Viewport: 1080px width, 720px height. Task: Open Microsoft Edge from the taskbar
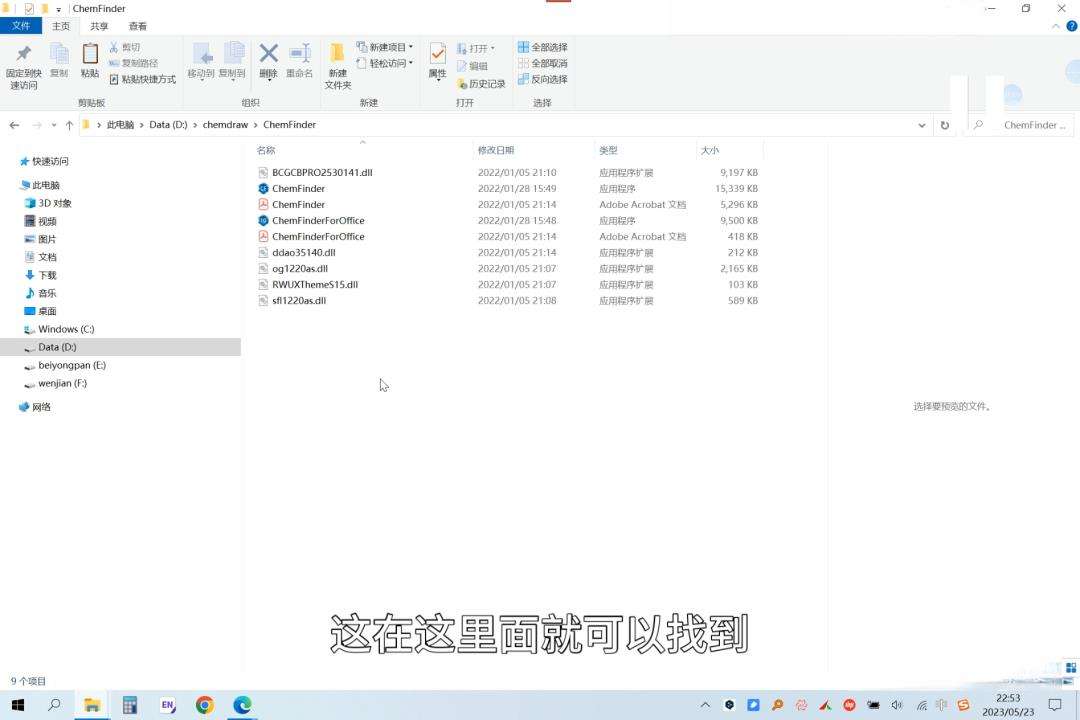click(242, 705)
